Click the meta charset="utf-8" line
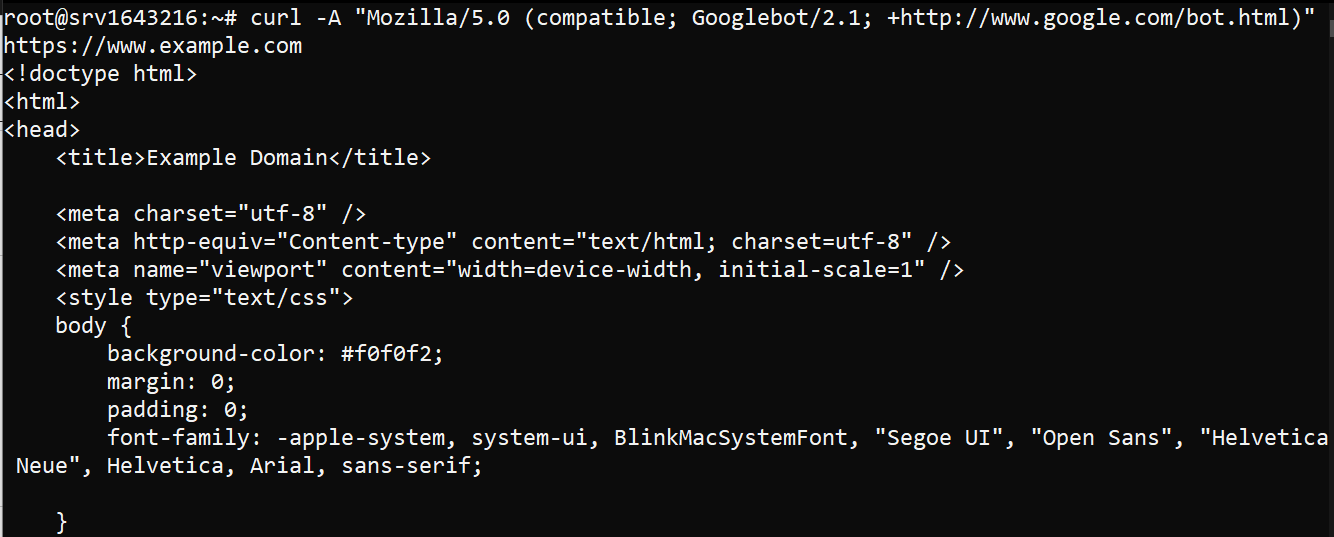Image resolution: width=1334 pixels, height=537 pixels. coord(211,214)
